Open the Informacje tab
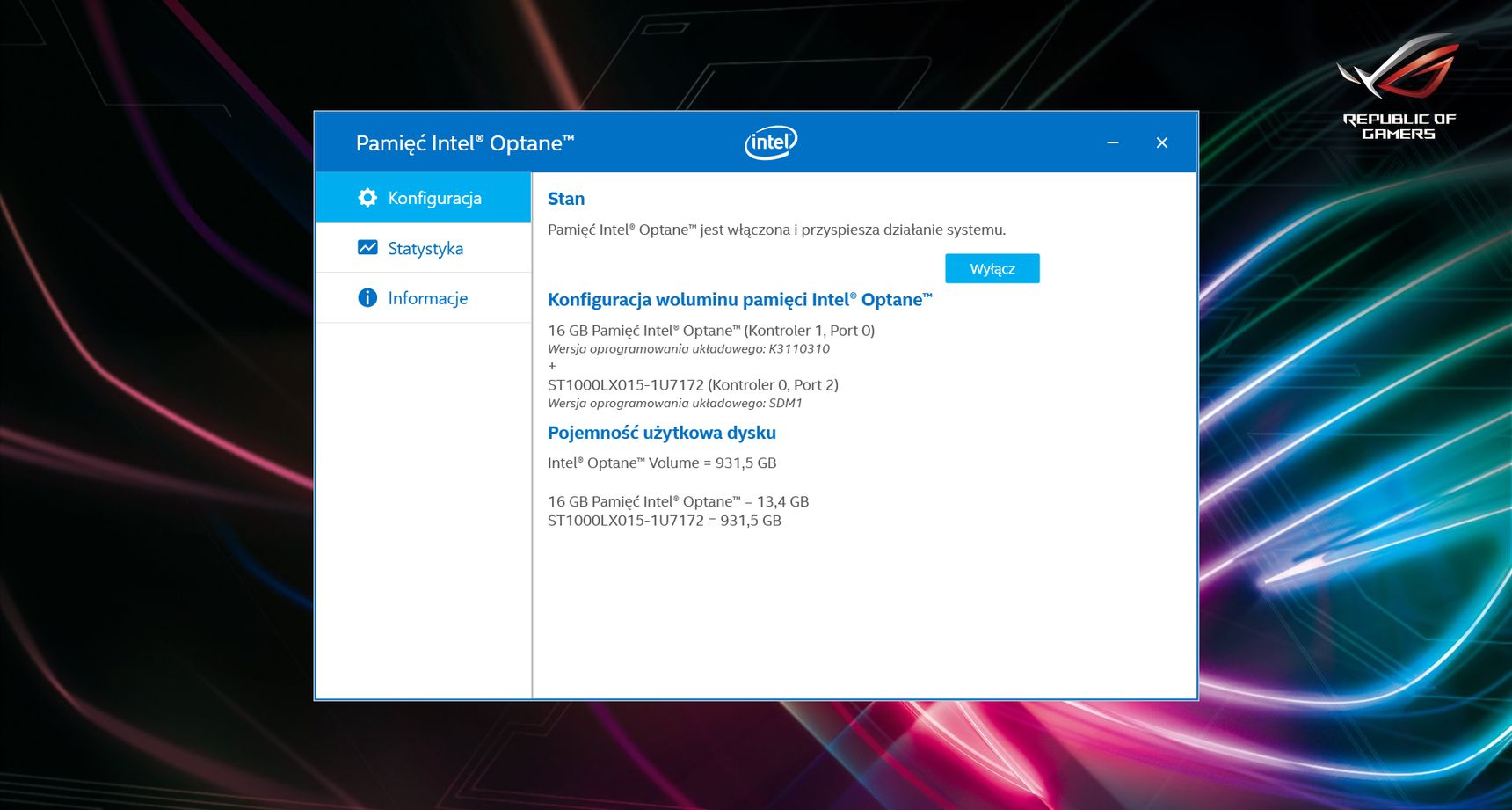This screenshot has height=810, width=1512. [424, 298]
